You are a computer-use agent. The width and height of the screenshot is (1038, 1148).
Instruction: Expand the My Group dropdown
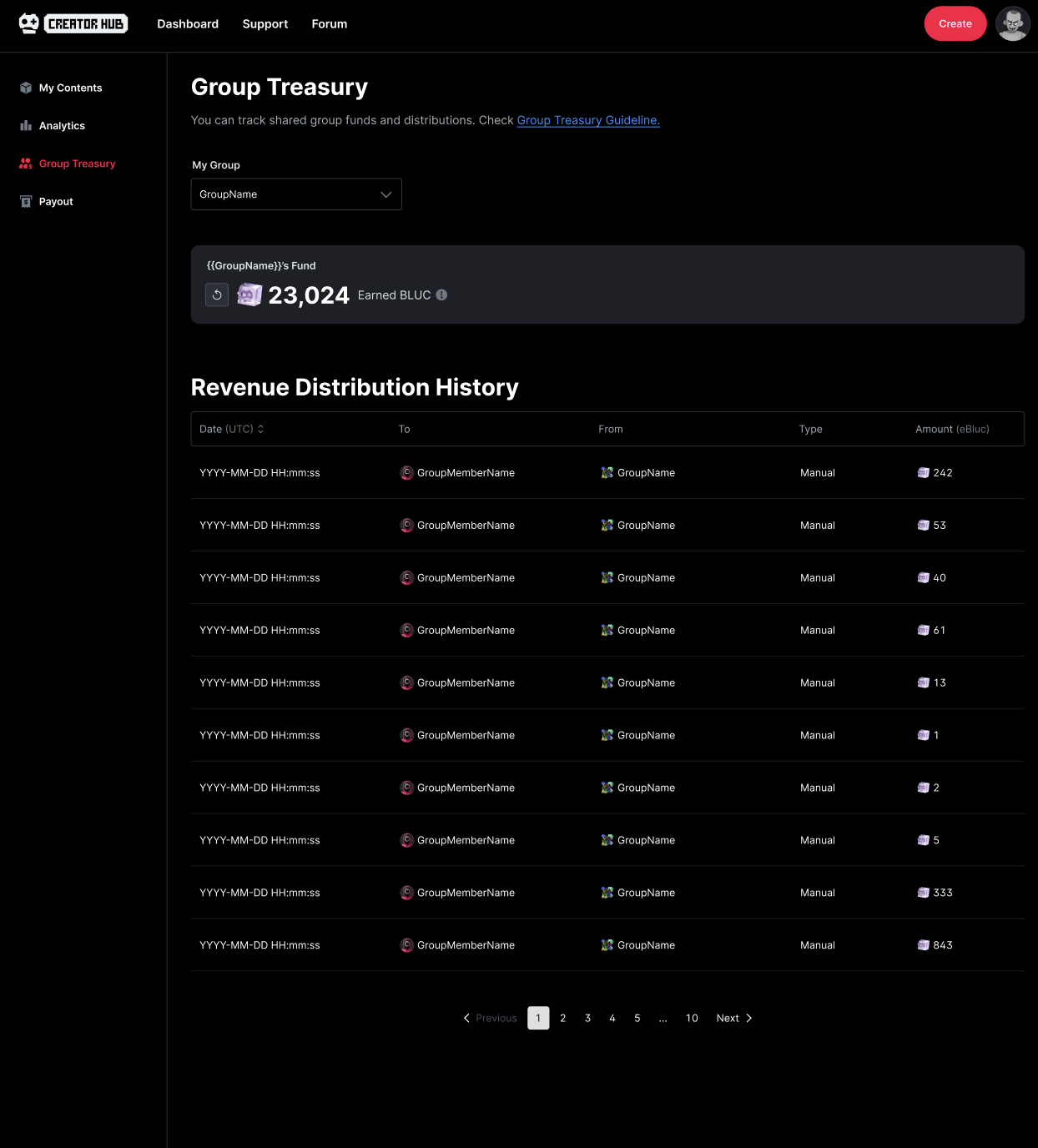pyautogui.click(x=296, y=194)
